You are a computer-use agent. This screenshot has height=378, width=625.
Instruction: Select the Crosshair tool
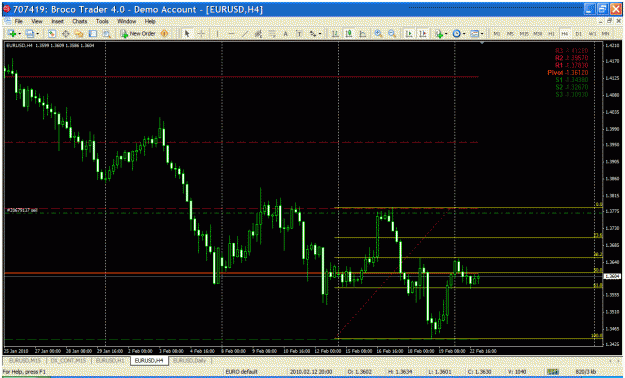(x=201, y=34)
